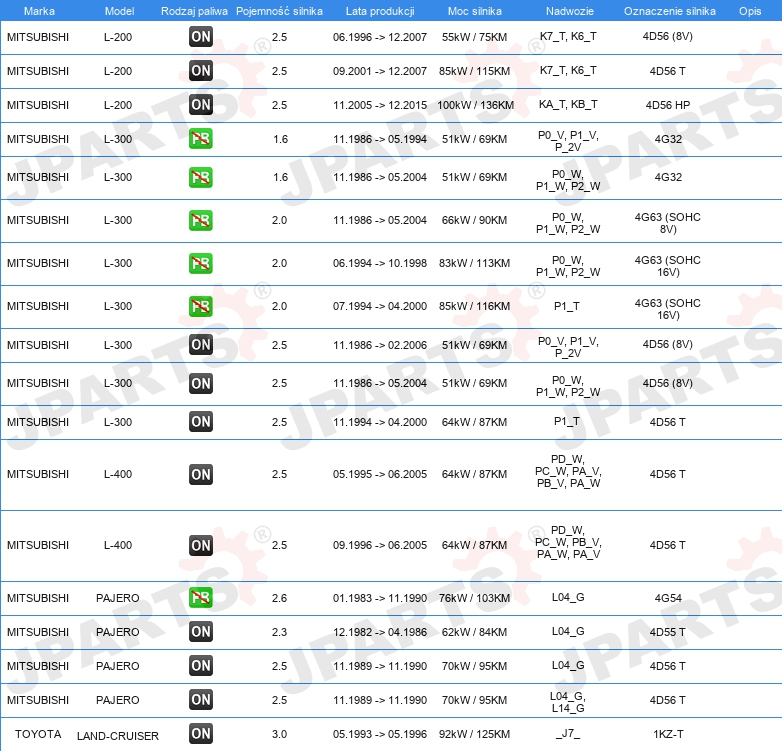Click the ON icon for L-300 2.5 02.2006 row

(x=201, y=345)
